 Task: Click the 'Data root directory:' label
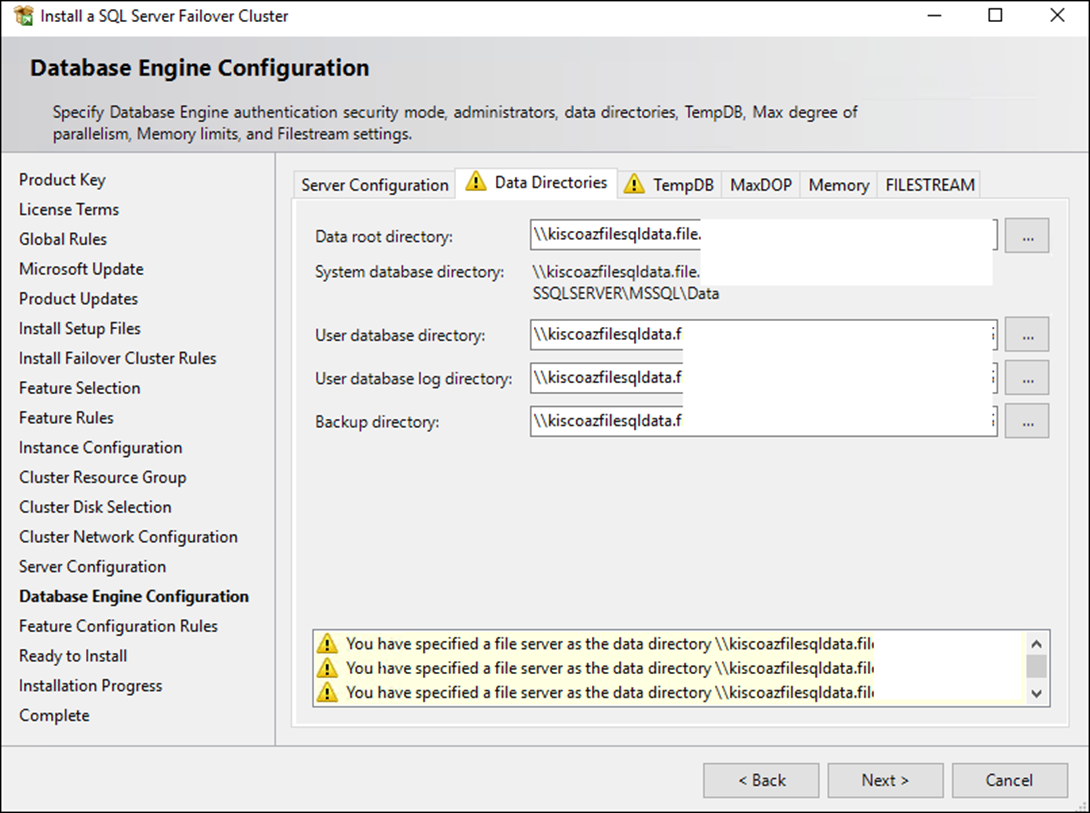click(384, 237)
